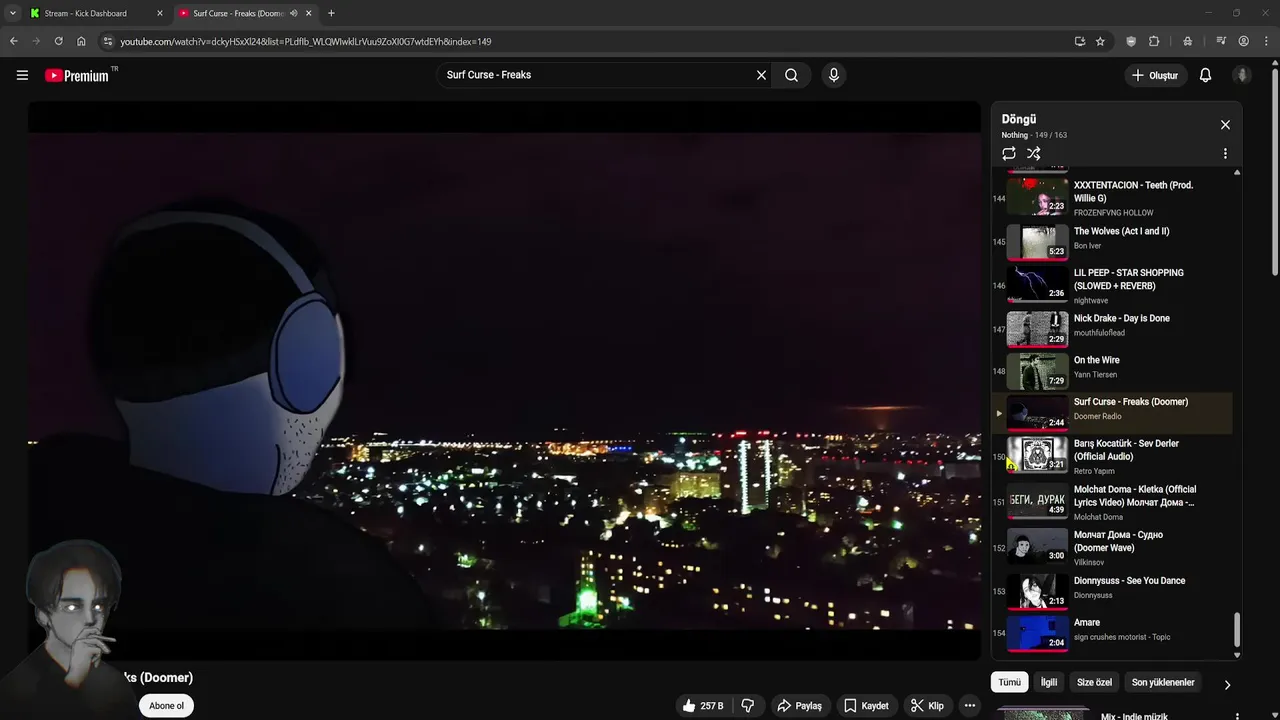Screen dimensions: 1280x720
Task: Close the Surf Curse YouTube tab
Action: 309,13
